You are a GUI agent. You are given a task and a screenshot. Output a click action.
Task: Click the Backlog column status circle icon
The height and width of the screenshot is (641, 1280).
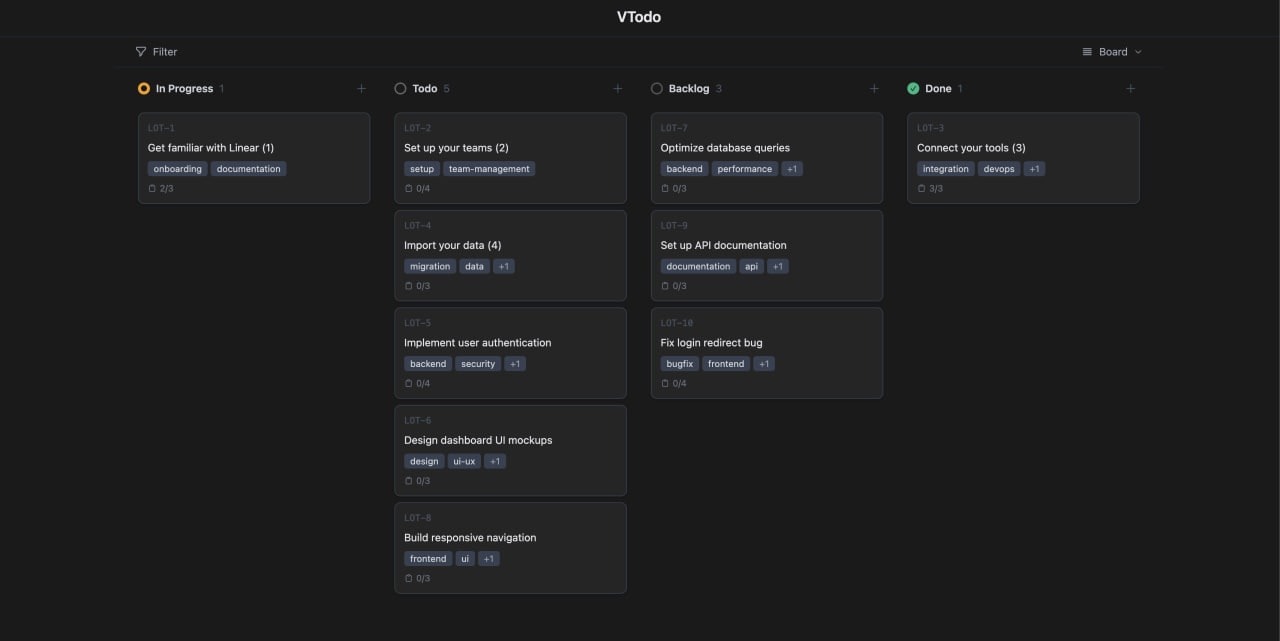(657, 88)
